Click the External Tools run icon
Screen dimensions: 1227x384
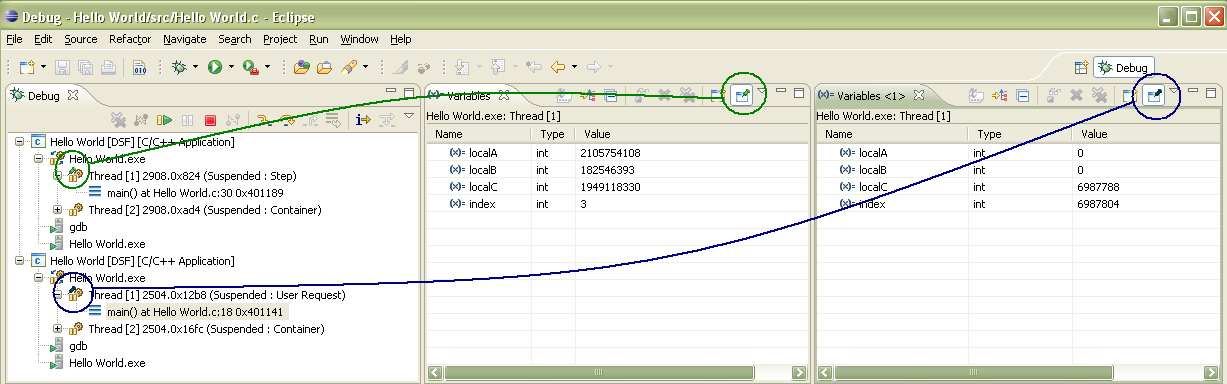(250, 67)
